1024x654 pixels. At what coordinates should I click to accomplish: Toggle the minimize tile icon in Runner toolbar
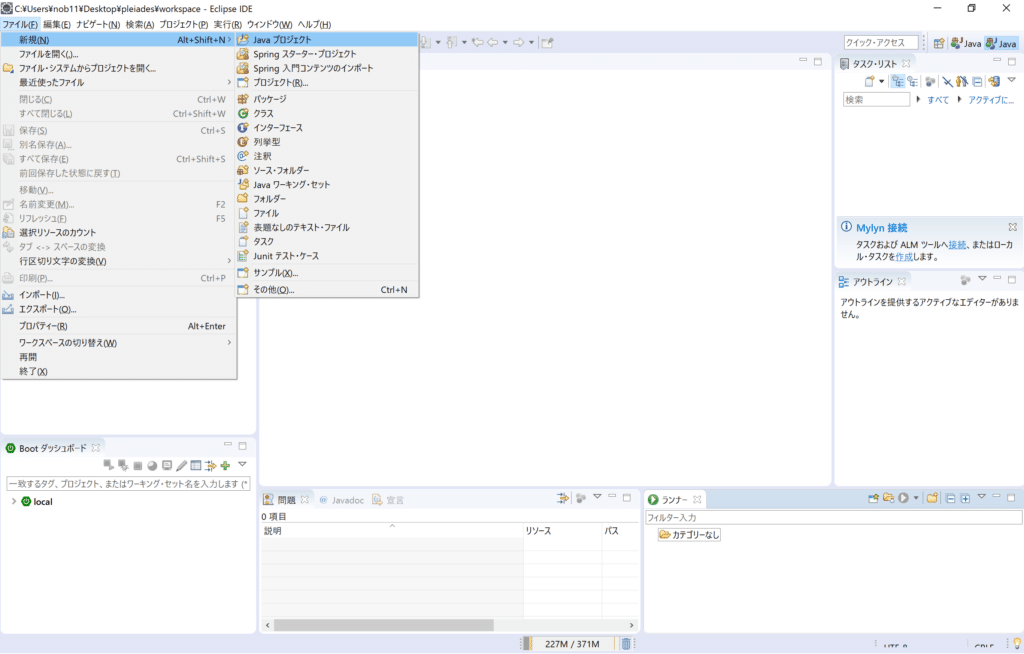pos(994,497)
